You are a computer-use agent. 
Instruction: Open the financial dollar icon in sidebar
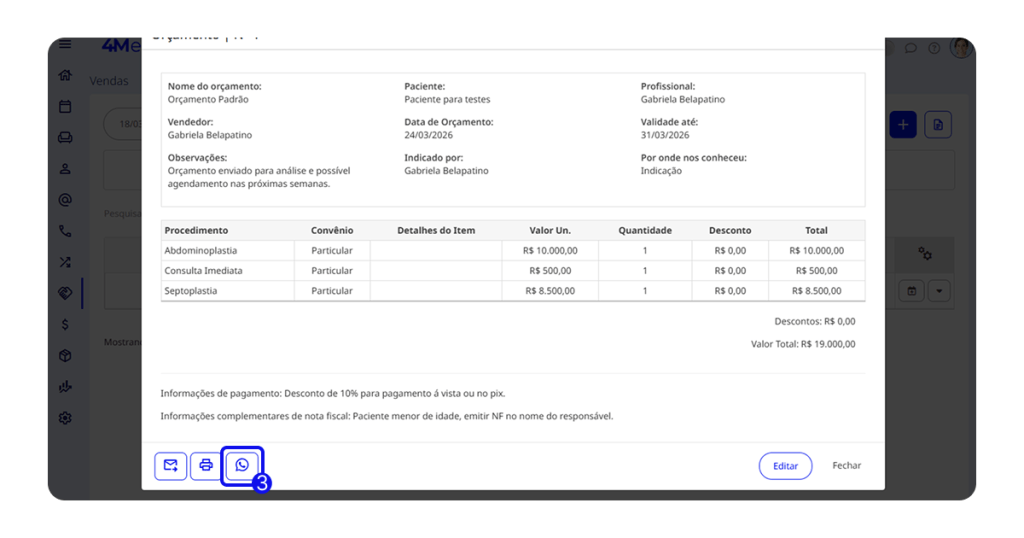click(65, 325)
